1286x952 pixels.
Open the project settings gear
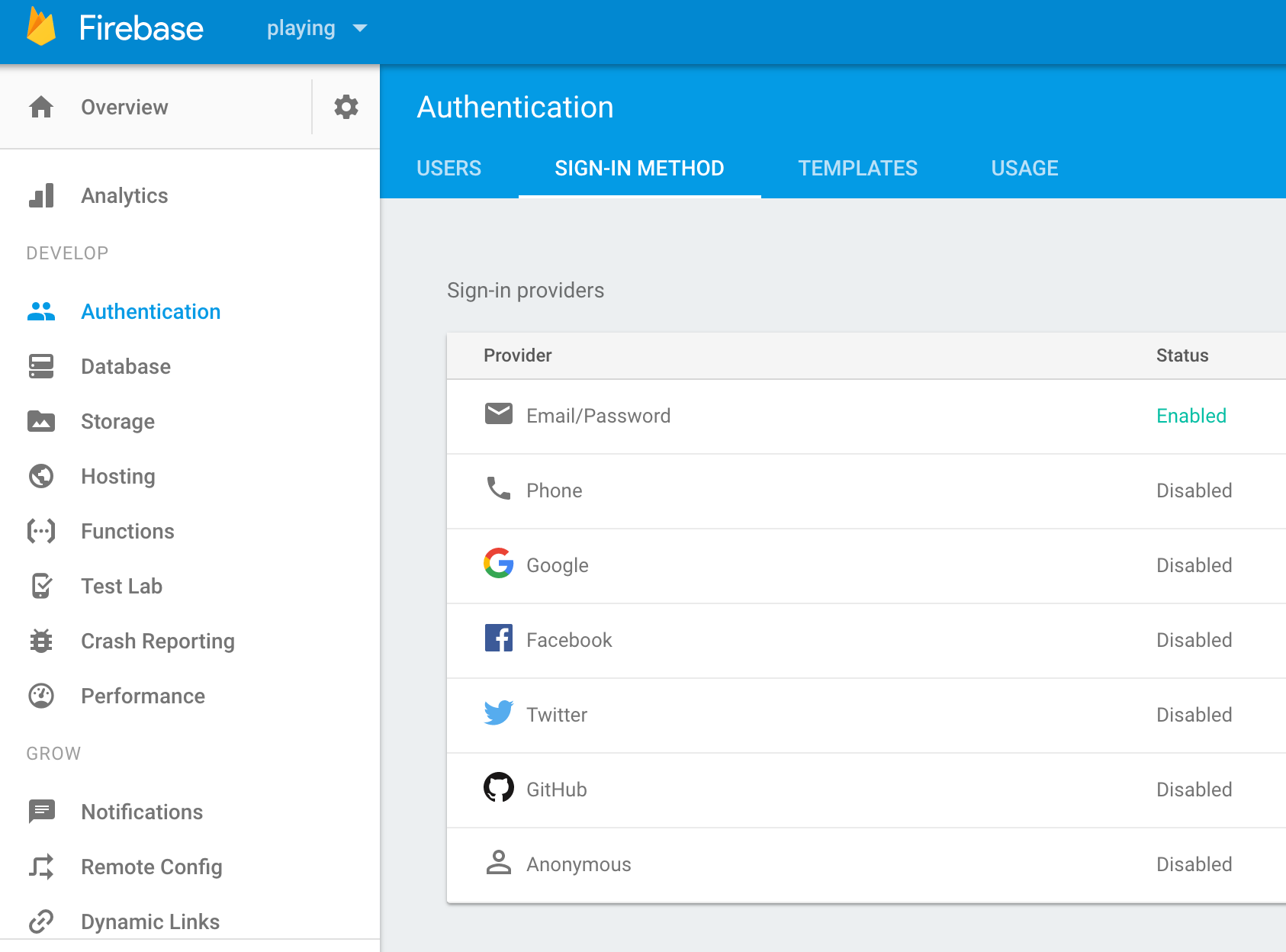pos(346,107)
